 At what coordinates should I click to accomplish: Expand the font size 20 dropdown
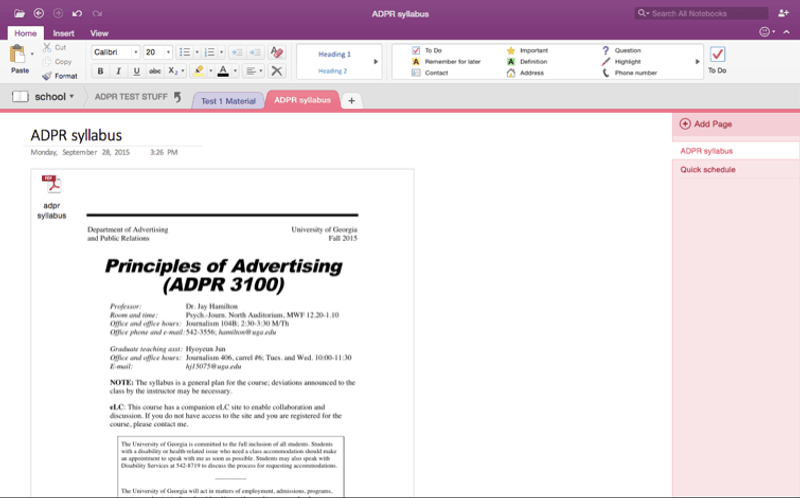(167, 52)
